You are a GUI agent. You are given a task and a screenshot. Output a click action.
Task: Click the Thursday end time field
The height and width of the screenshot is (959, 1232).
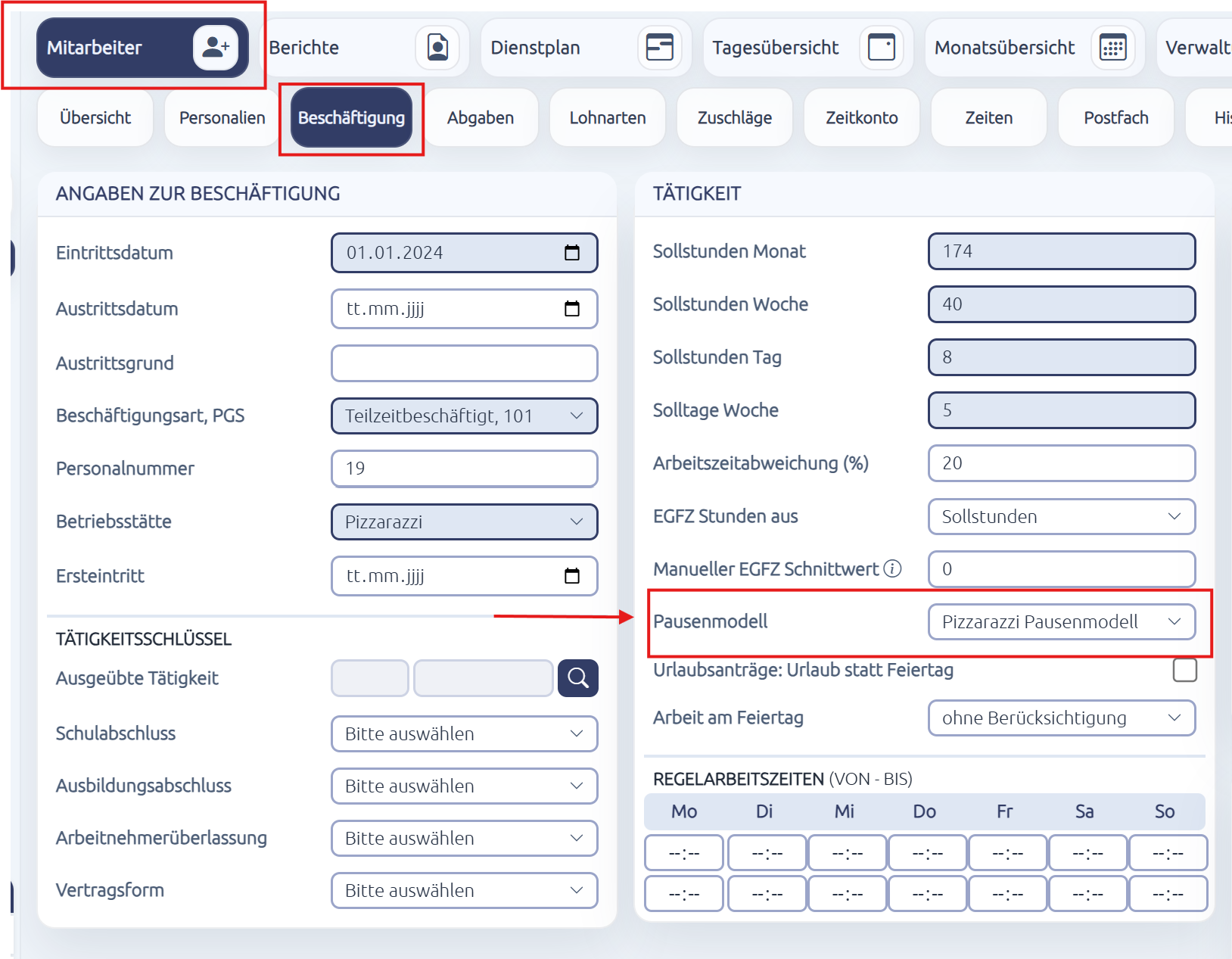pos(928,894)
